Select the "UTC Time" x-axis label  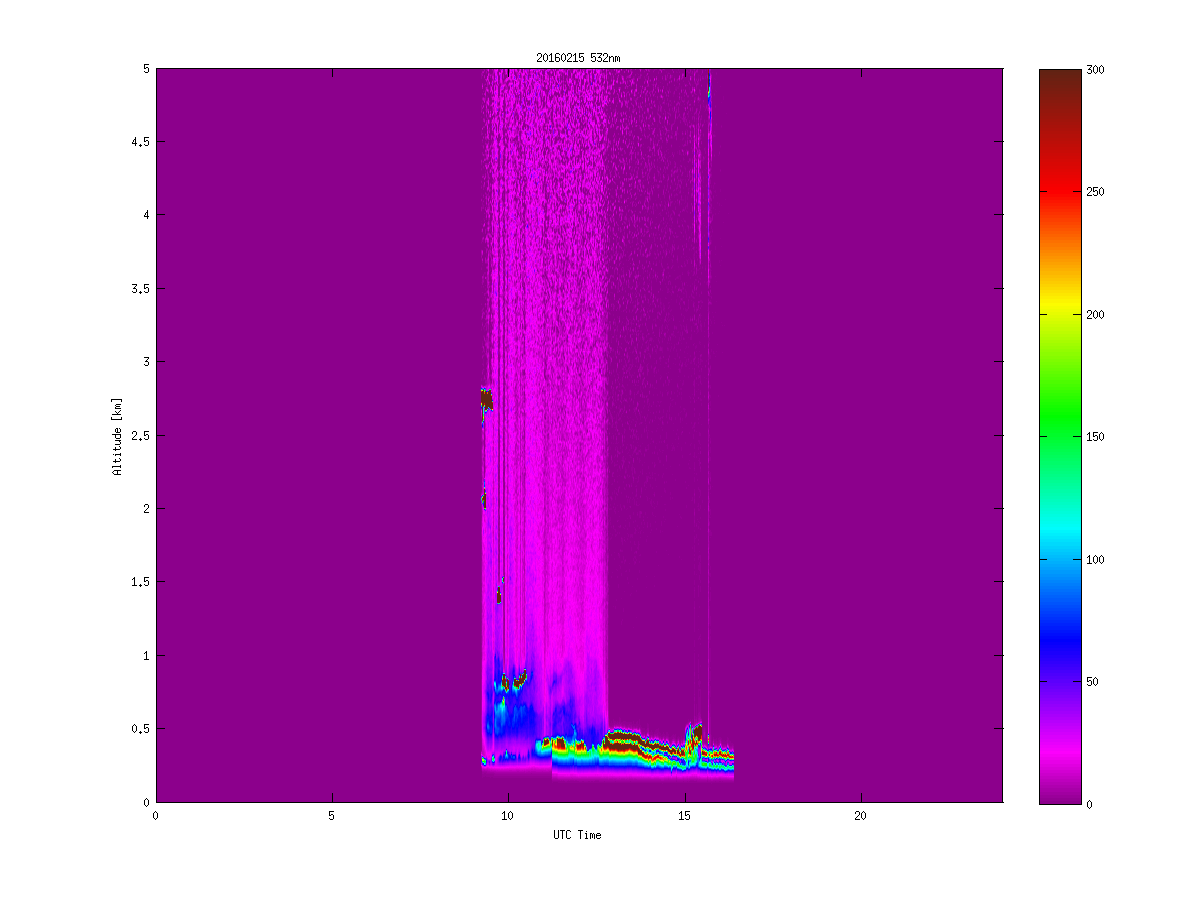click(577, 835)
